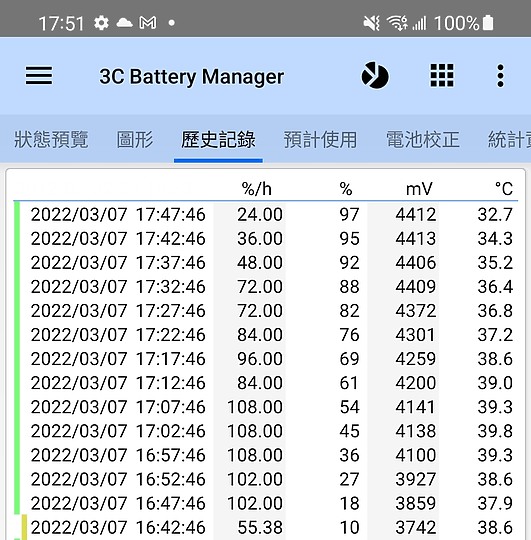Tap the Wi-Fi status icon
The image size is (531, 540).
(397, 23)
